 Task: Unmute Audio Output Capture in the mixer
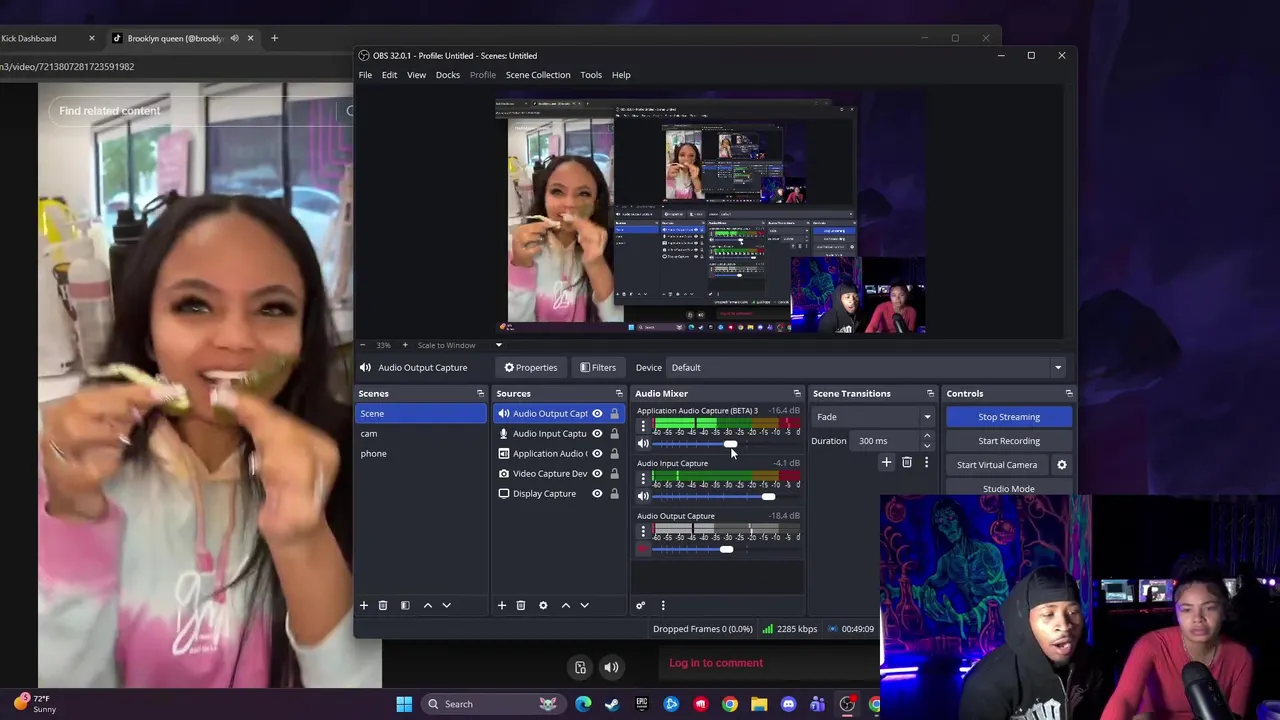(643, 549)
